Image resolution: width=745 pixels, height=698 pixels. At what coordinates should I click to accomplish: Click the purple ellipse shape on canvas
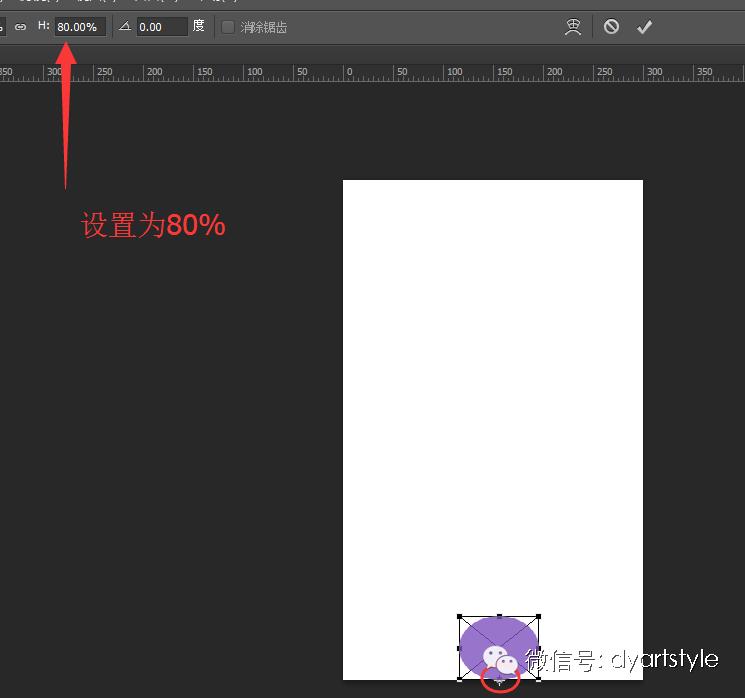[498, 648]
